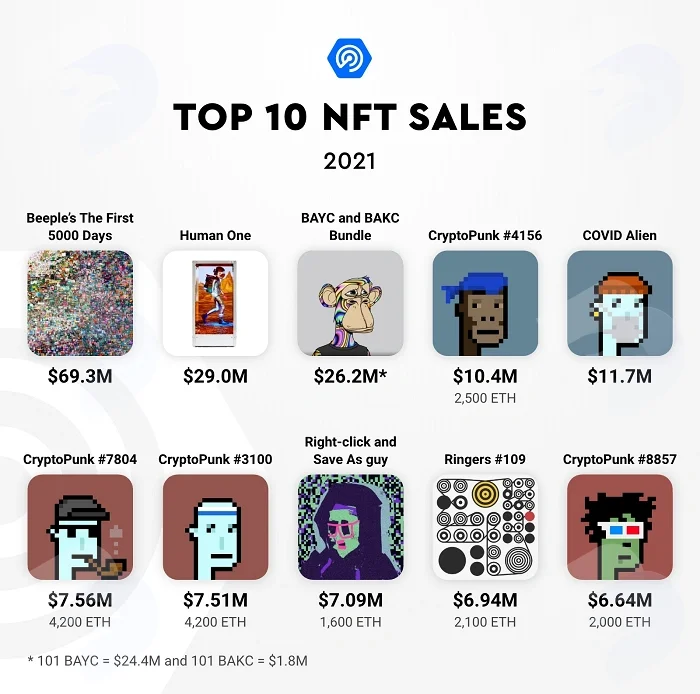Select the 2021 year subtitle

point(350,161)
